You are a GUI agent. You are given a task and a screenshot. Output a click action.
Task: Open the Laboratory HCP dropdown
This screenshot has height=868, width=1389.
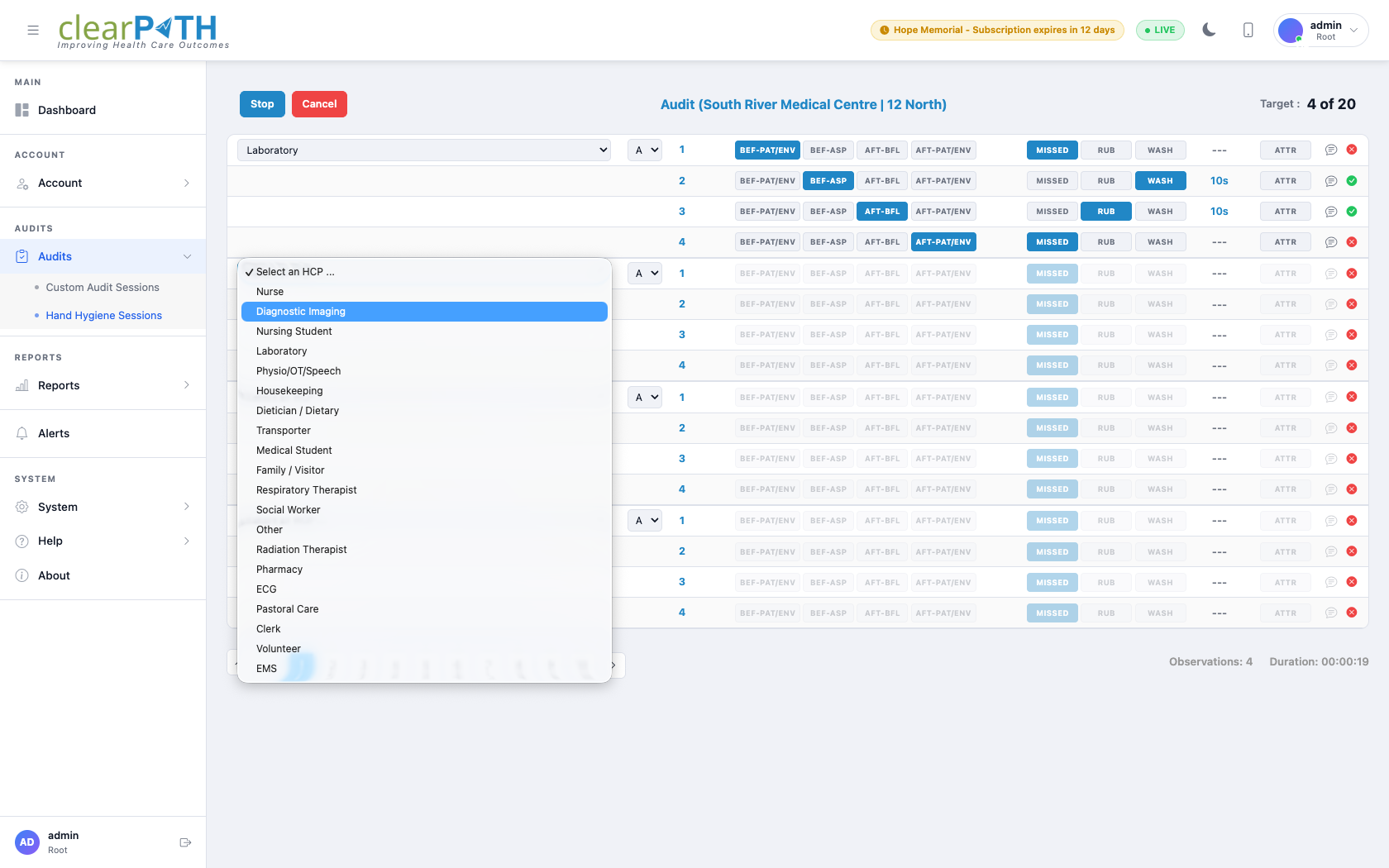423,150
